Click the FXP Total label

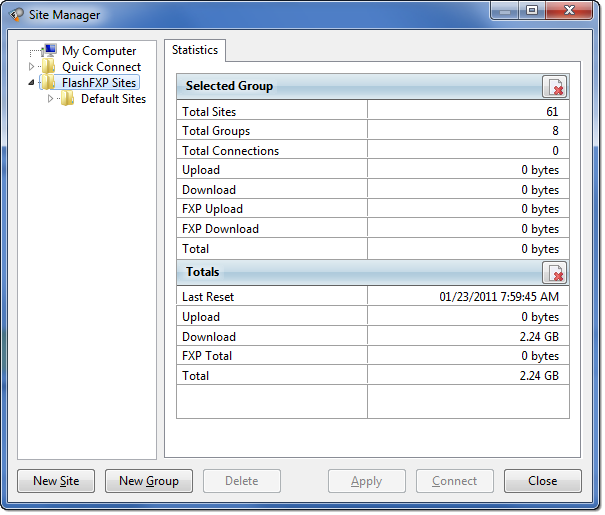coord(208,357)
